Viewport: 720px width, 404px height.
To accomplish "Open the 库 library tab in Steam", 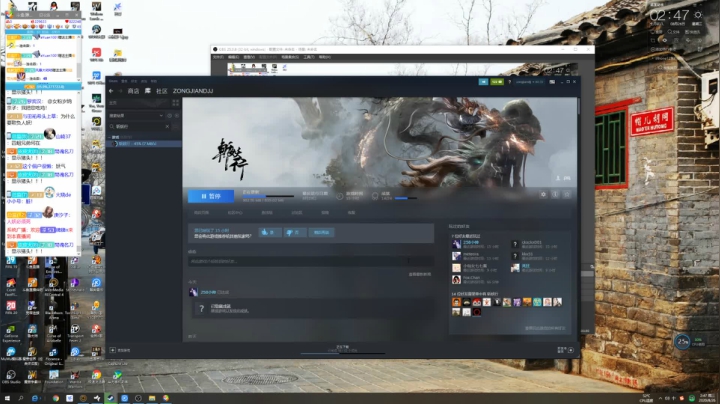I will click(x=148, y=91).
